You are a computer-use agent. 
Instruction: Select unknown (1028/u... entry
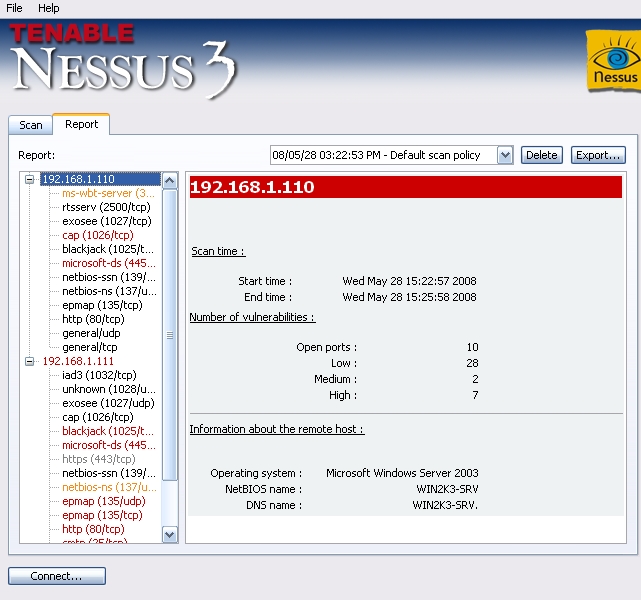tap(109, 389)
